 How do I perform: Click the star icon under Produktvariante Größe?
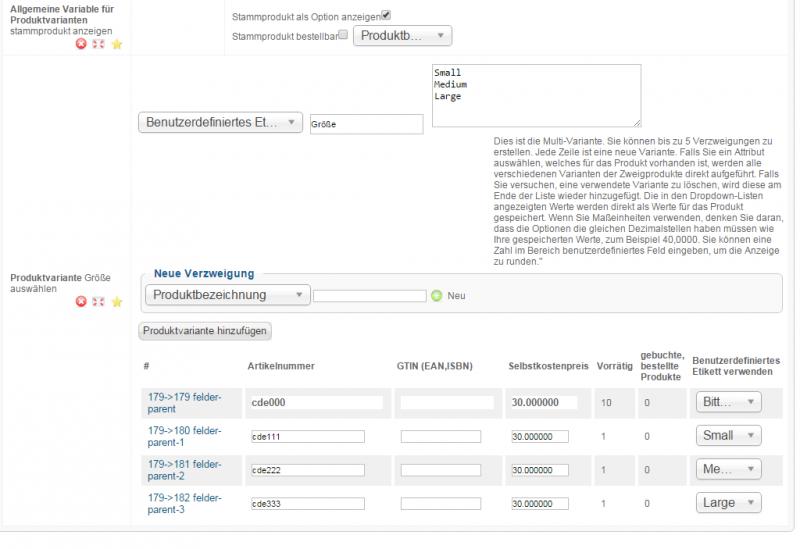(x=116, y=301)
